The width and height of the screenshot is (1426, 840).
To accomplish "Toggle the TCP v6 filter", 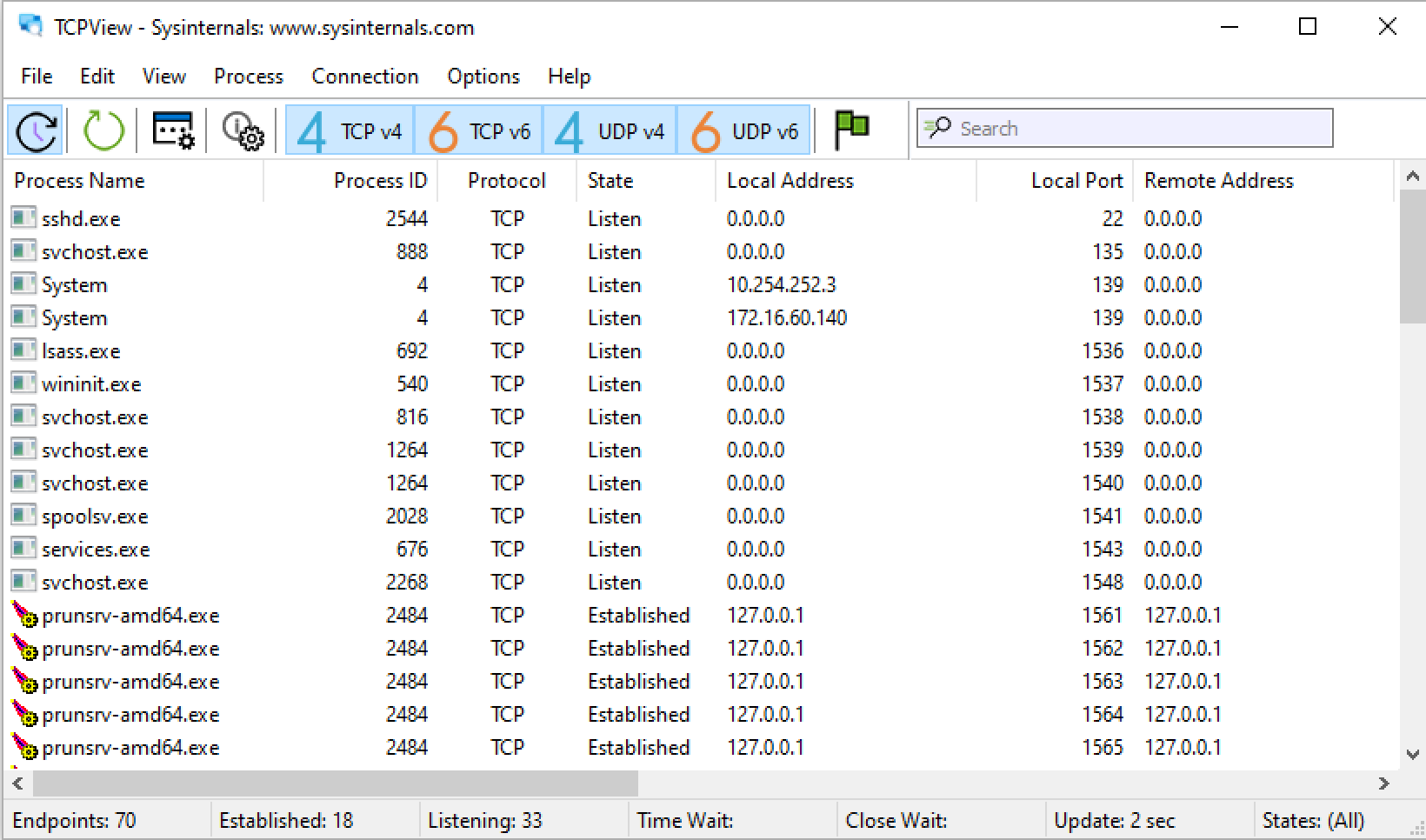I will 479,131.
